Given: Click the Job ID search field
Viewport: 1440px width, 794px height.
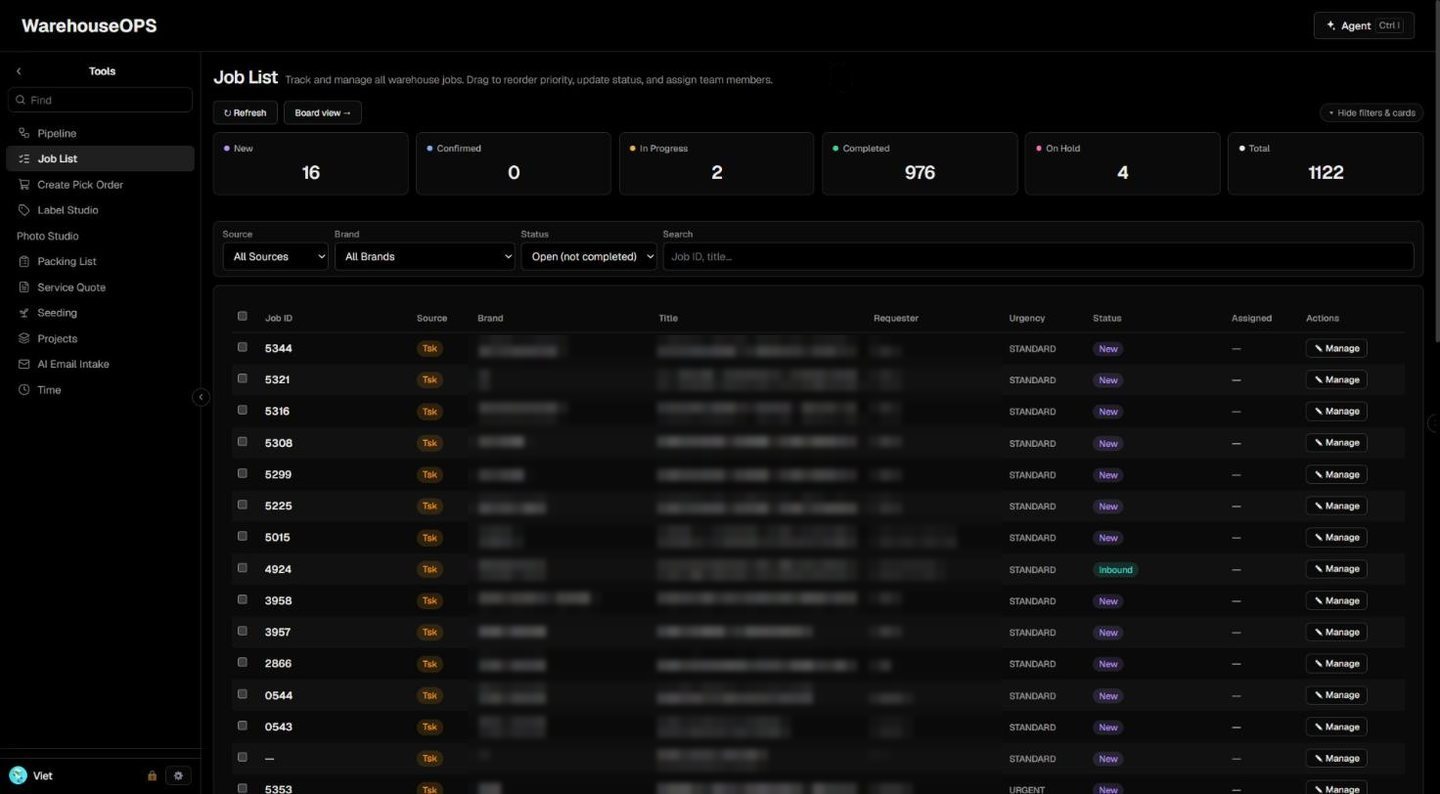Looking at the screenshot, I should (x=1038, y=257).
